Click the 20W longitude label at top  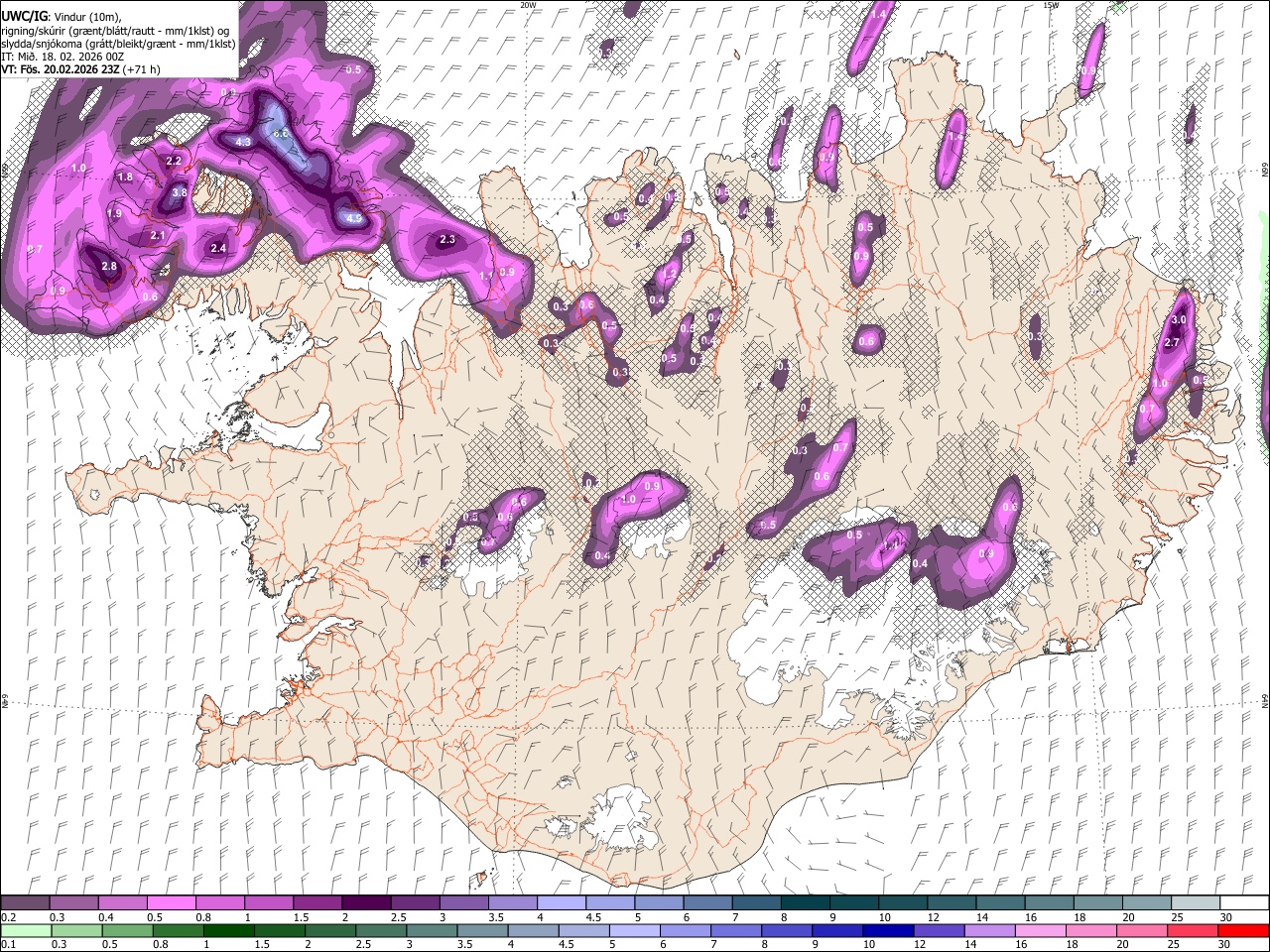click(528, 5)
